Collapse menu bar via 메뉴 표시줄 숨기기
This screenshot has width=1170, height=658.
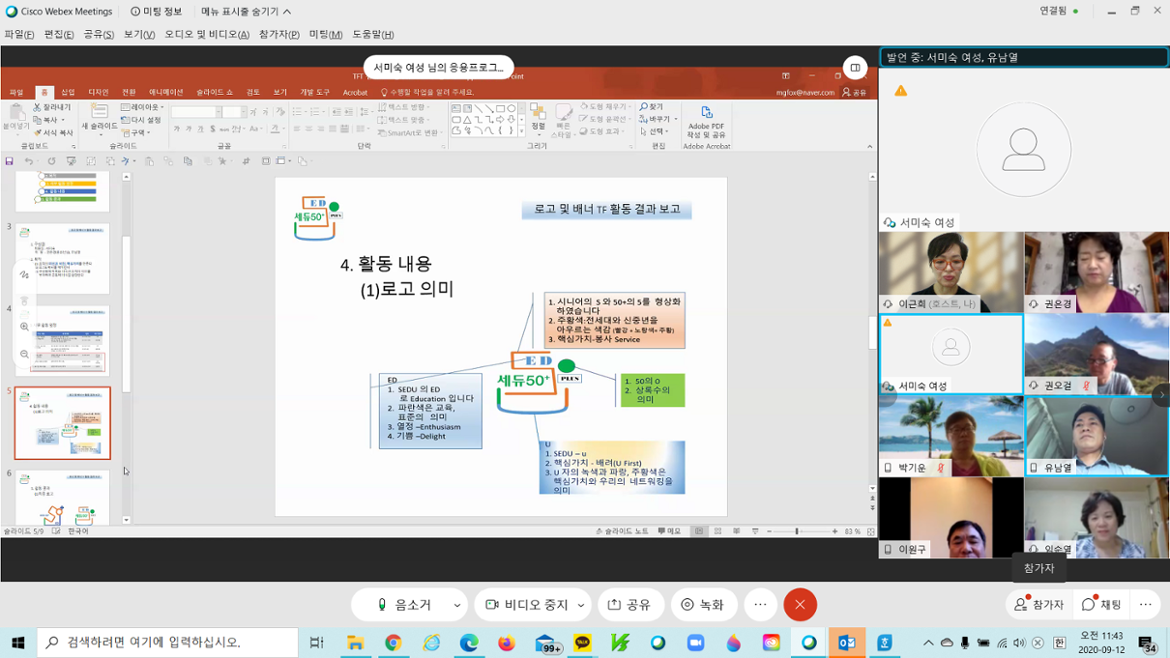click(246, 11)
